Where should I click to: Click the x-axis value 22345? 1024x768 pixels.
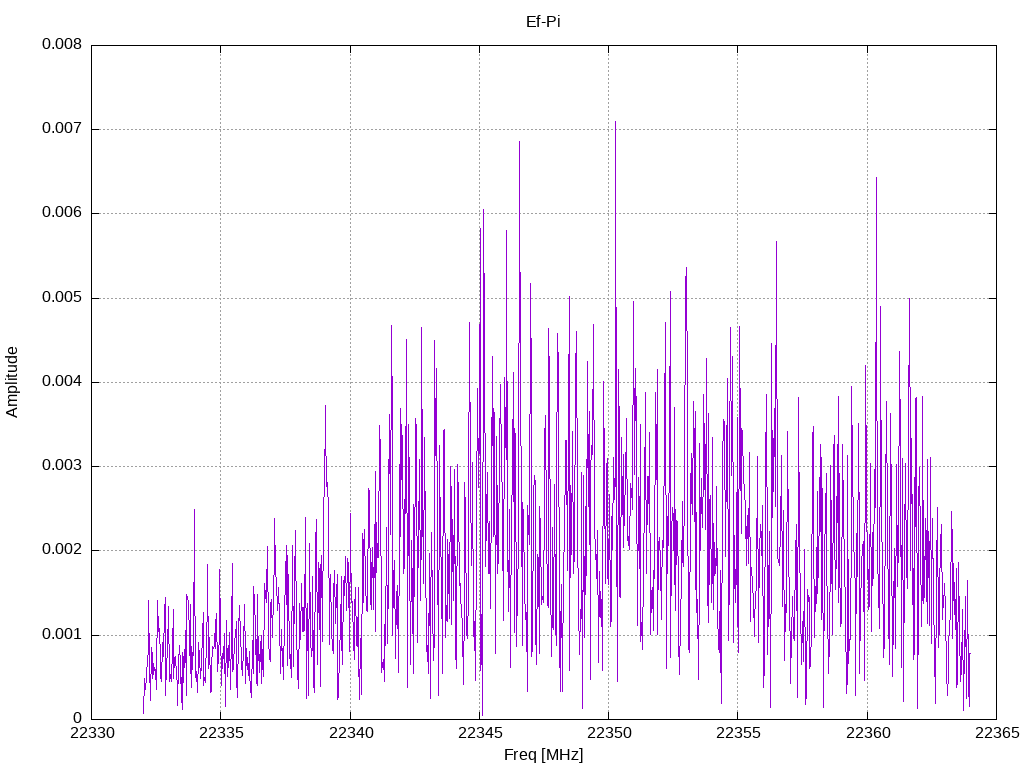[480, 733]
